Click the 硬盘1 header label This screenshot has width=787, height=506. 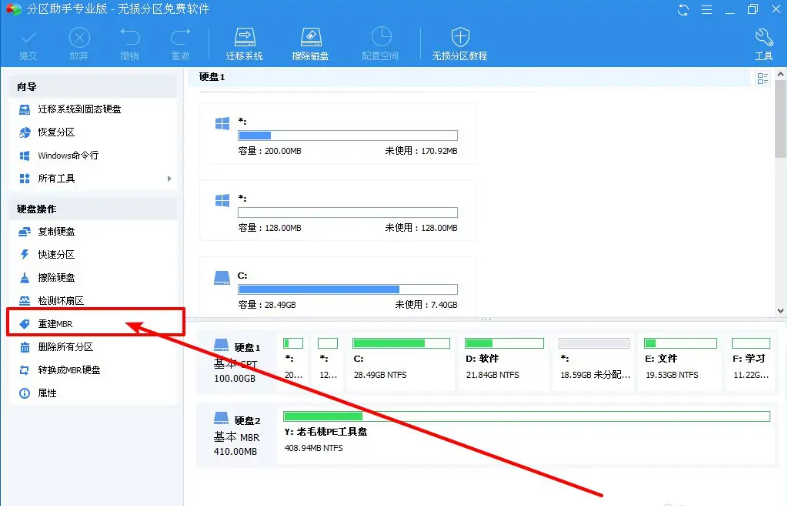click(212, 77)
